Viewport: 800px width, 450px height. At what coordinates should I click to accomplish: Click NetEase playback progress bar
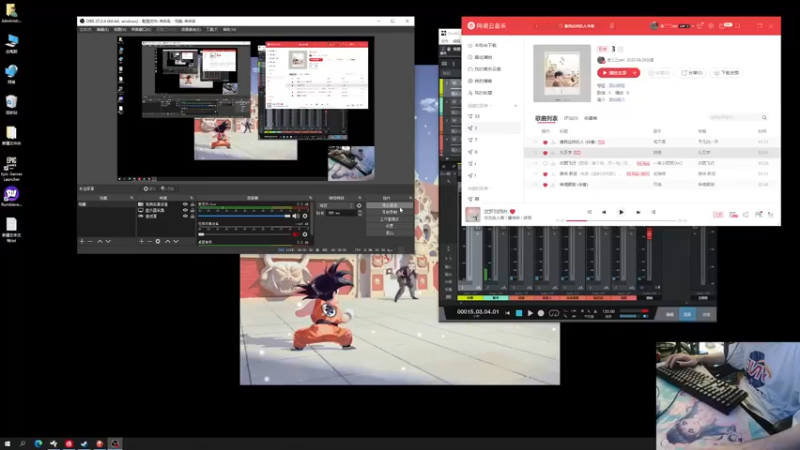pyautogui.click(x=621, y=220)
